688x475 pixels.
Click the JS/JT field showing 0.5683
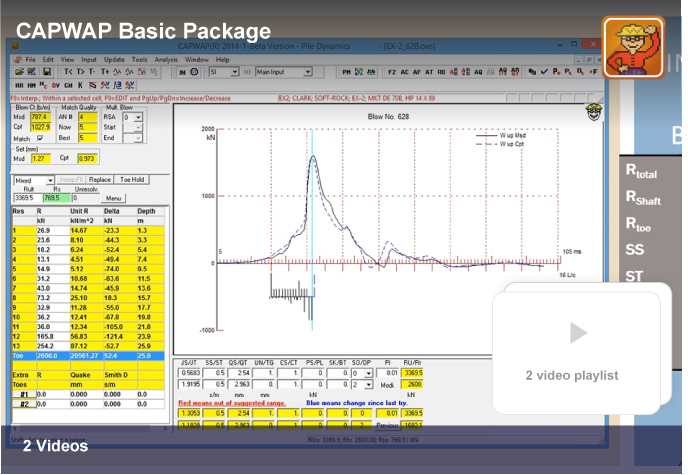point(190,373)
